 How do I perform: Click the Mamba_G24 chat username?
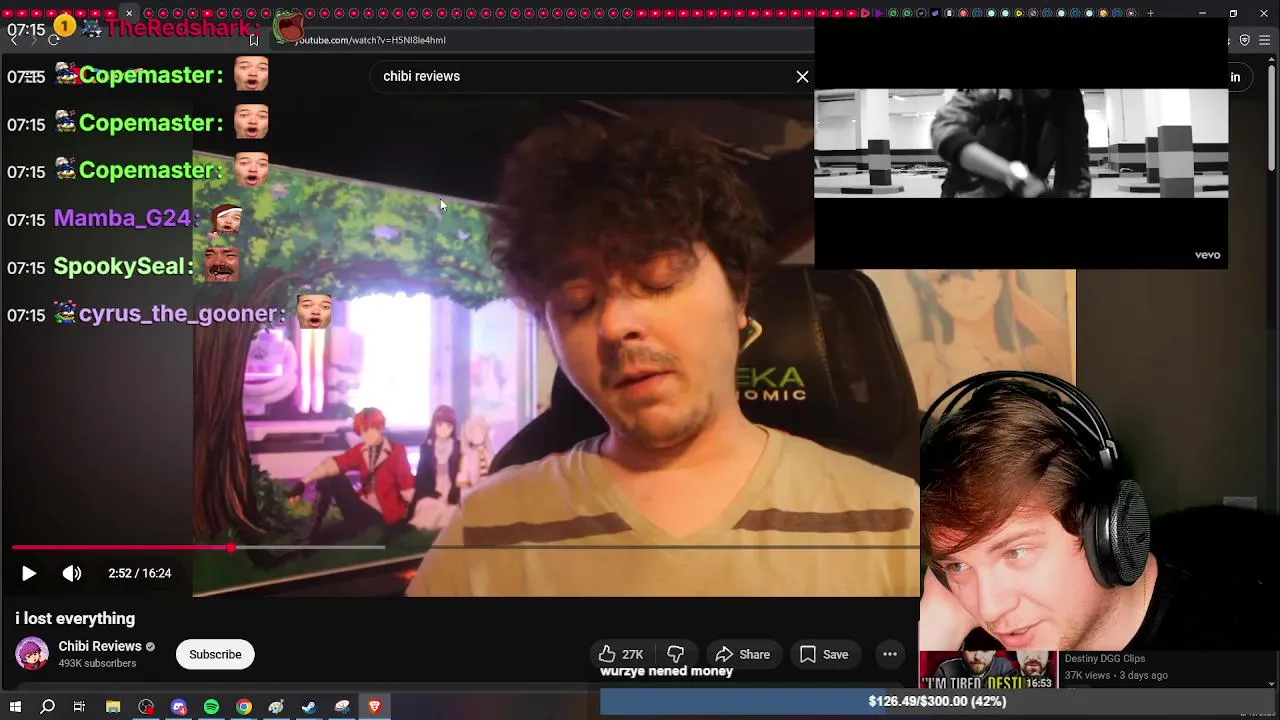tap(122, 218)
